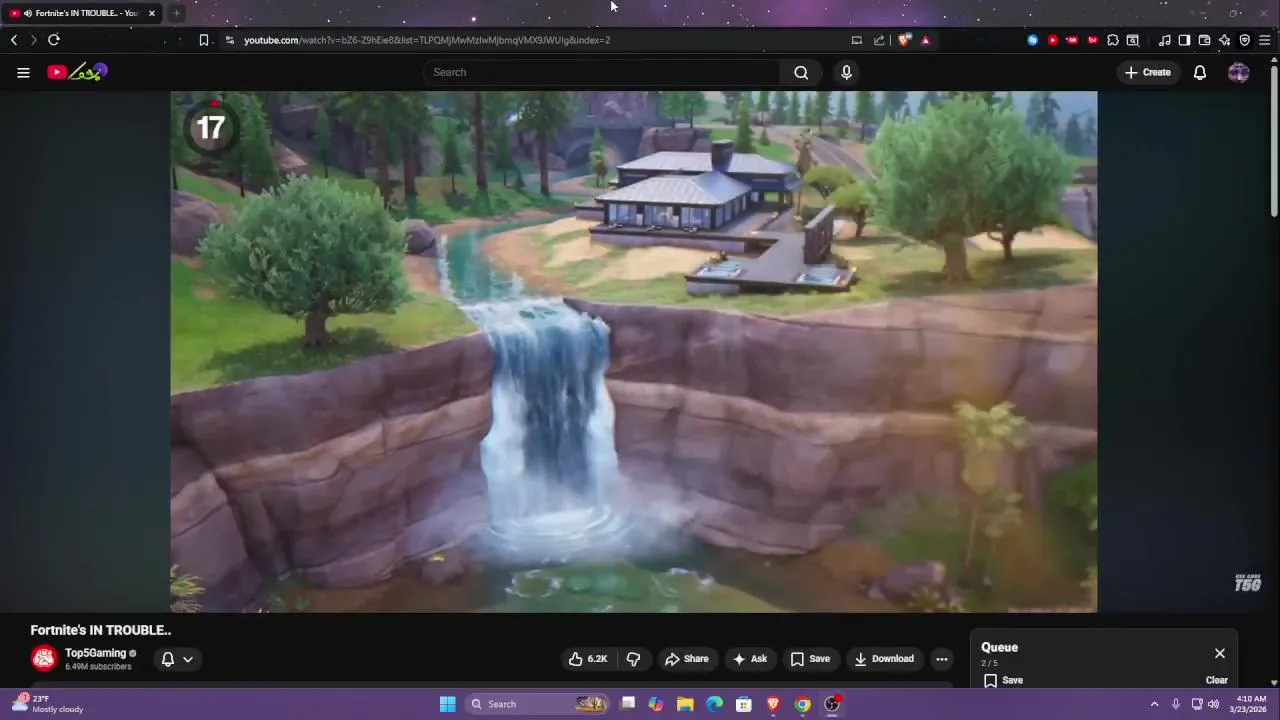Launch Copilot from taskbar

point(656,704)
